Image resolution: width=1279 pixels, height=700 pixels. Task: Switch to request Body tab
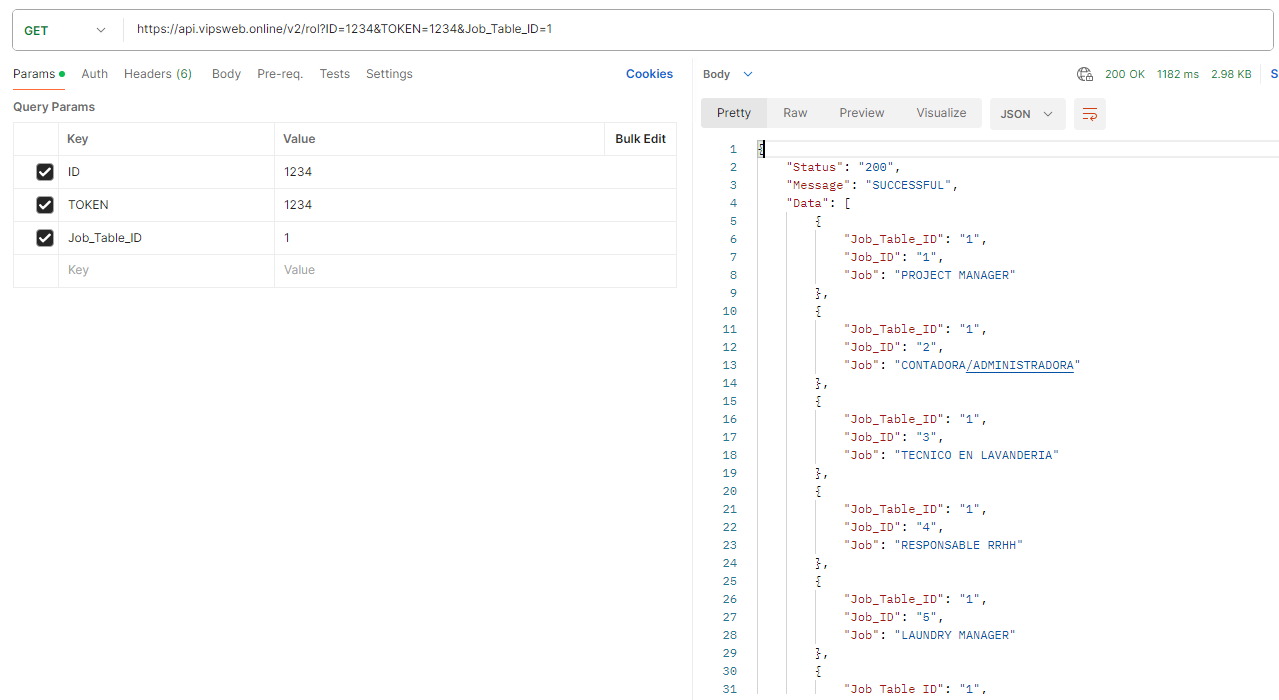click(226, 74)
